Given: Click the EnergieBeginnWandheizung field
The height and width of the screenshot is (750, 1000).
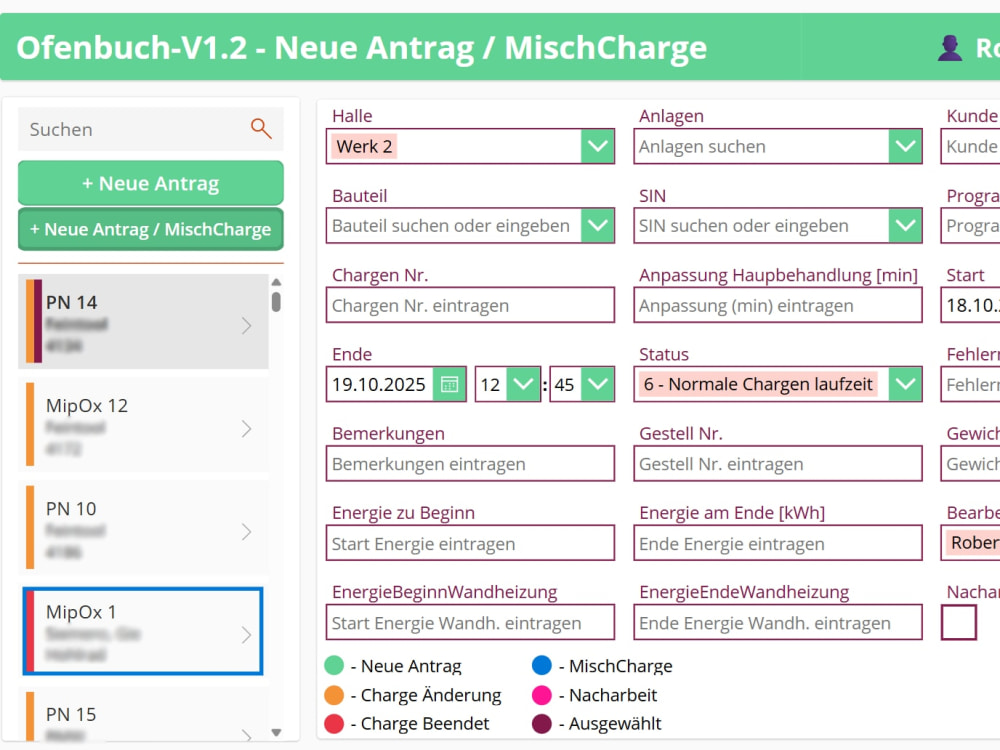Looking at the screenshot, I should coord(470,622).
